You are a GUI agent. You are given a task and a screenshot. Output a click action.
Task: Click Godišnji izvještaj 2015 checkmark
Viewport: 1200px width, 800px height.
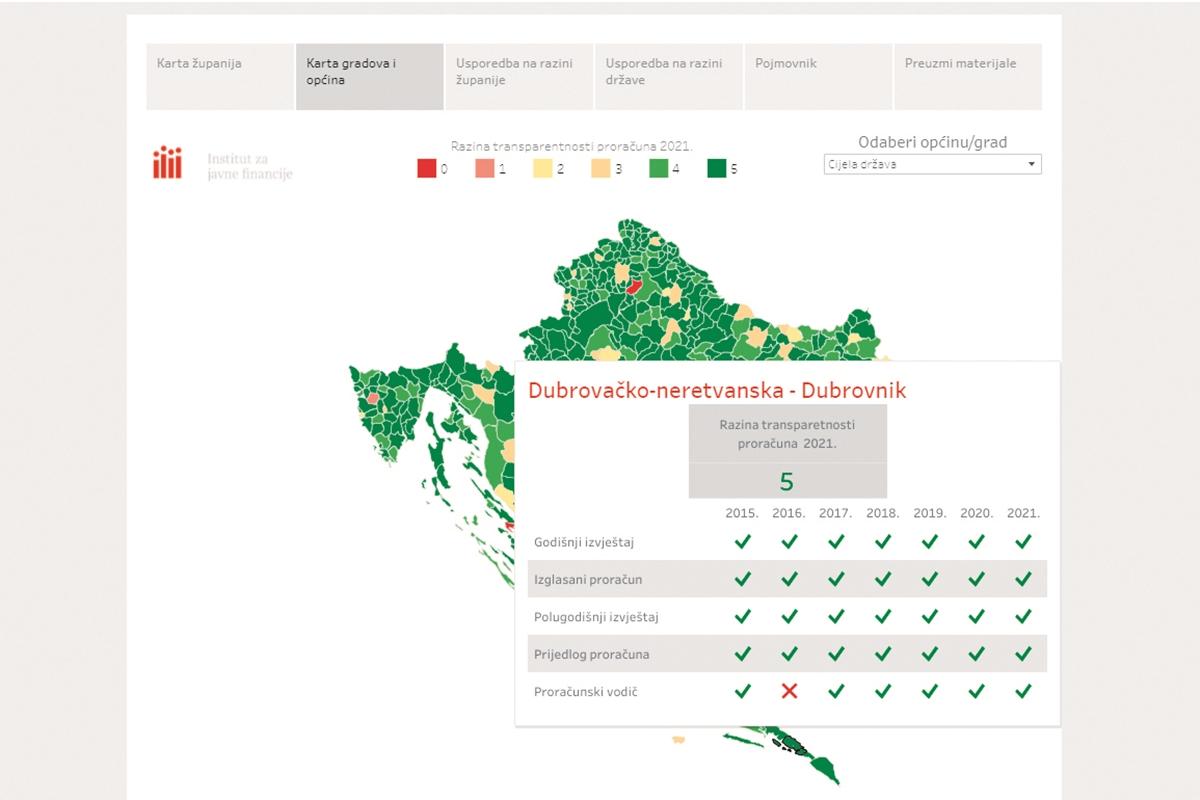[742, 542]
